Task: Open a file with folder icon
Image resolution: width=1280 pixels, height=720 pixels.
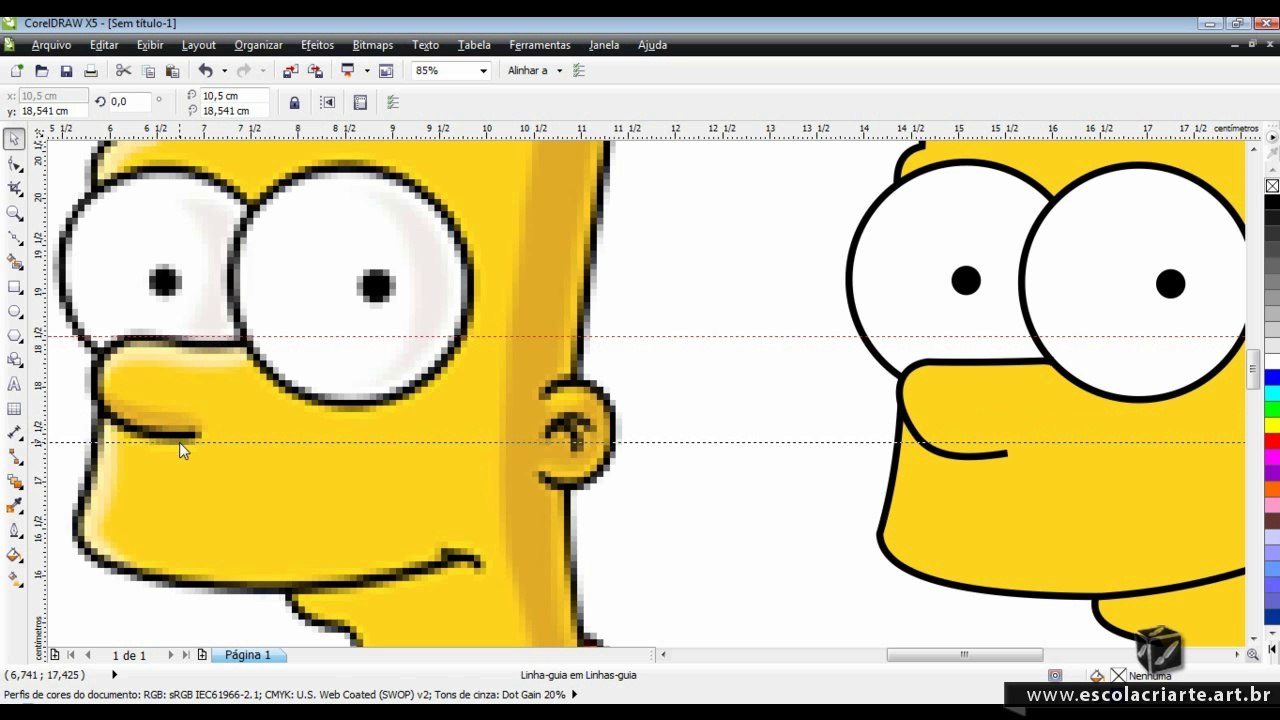Action: [x=41, y=71]
